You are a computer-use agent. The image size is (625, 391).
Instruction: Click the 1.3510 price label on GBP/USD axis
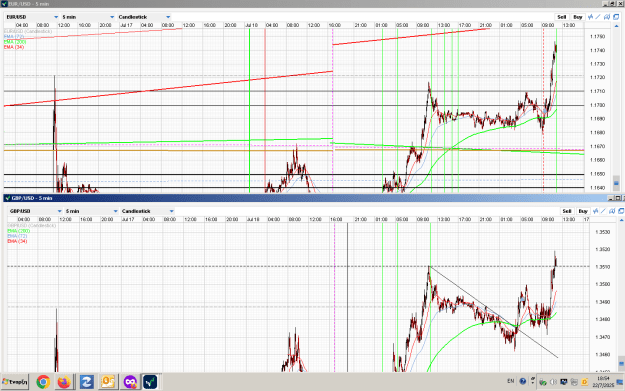602,267
